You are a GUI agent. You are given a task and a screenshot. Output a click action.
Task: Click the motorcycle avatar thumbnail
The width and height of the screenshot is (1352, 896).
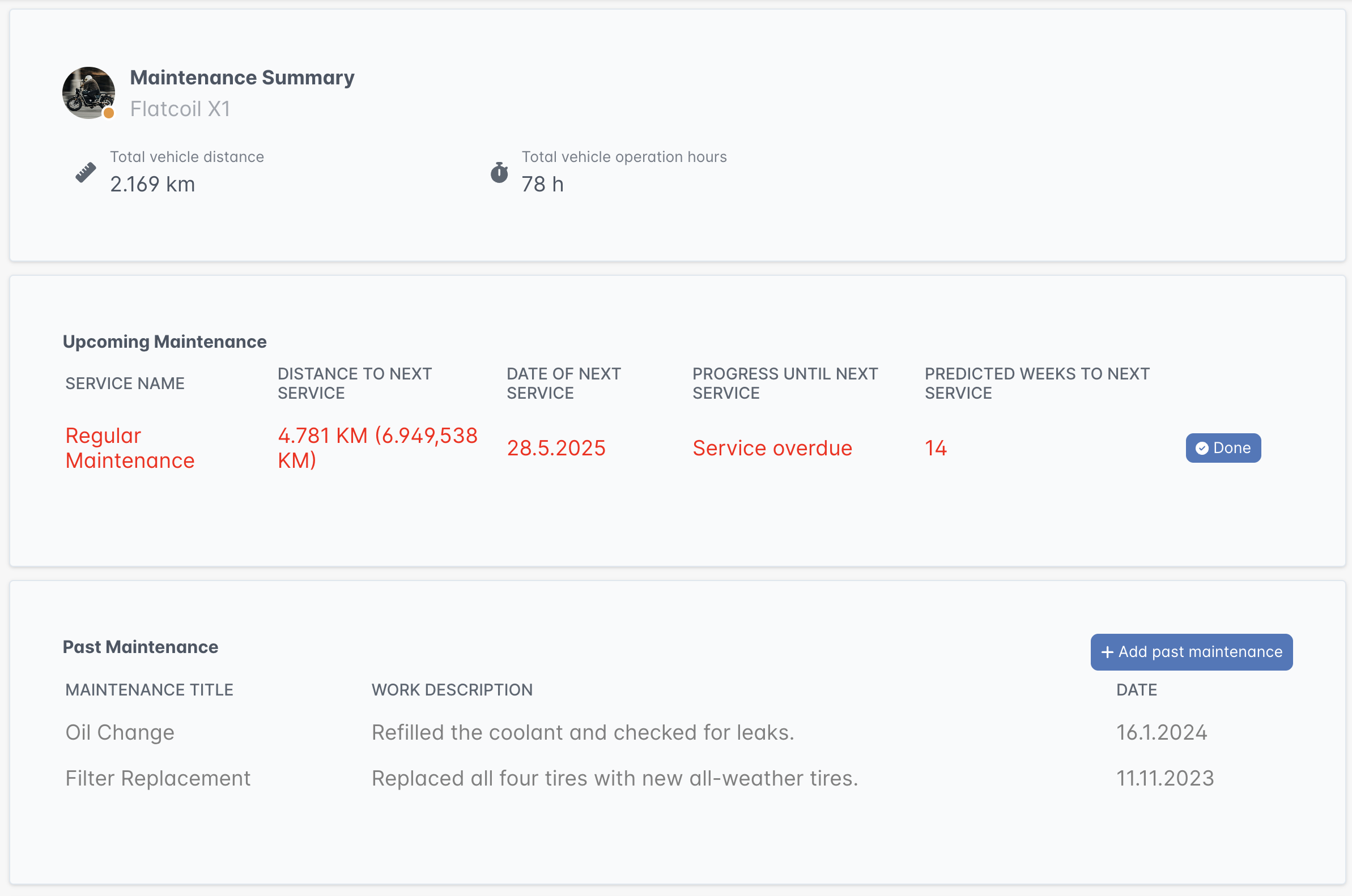[x=87, y=92]
